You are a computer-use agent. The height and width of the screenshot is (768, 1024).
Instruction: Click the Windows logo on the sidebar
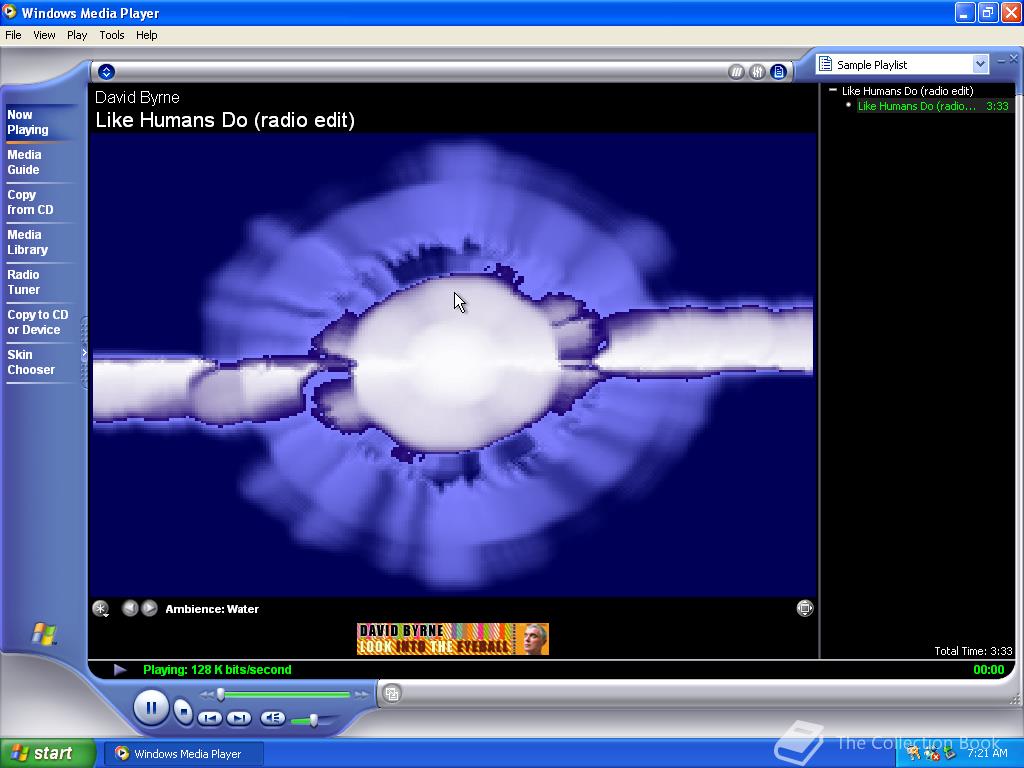pyautogui.click(x=44, y=634)
